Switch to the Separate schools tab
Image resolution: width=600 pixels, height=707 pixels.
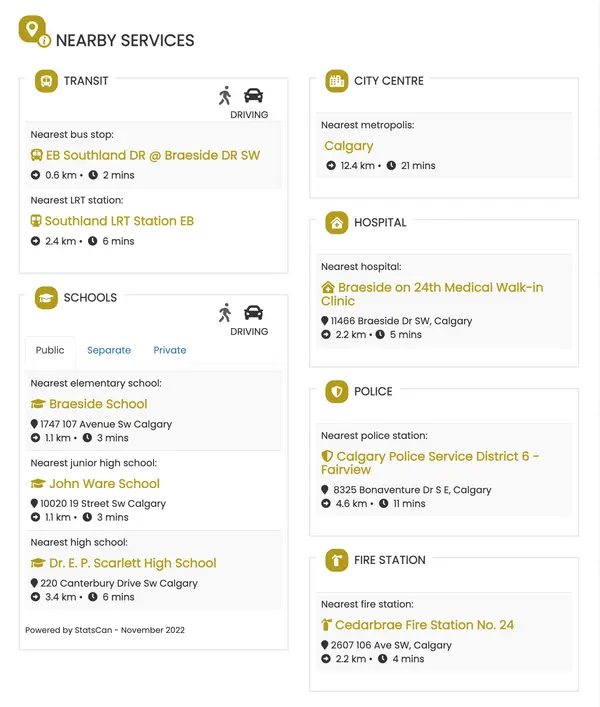coord(109,350)
